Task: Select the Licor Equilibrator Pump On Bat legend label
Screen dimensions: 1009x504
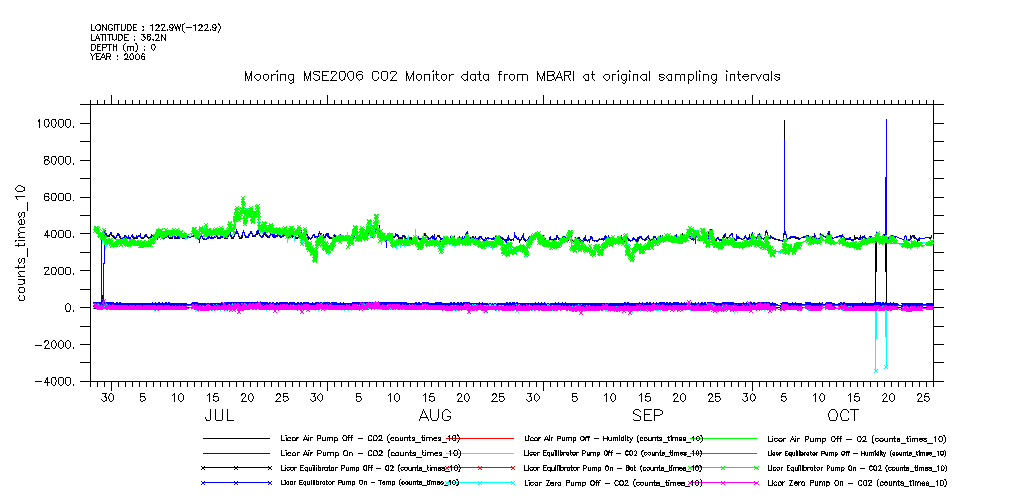Action: coord(613,468)
